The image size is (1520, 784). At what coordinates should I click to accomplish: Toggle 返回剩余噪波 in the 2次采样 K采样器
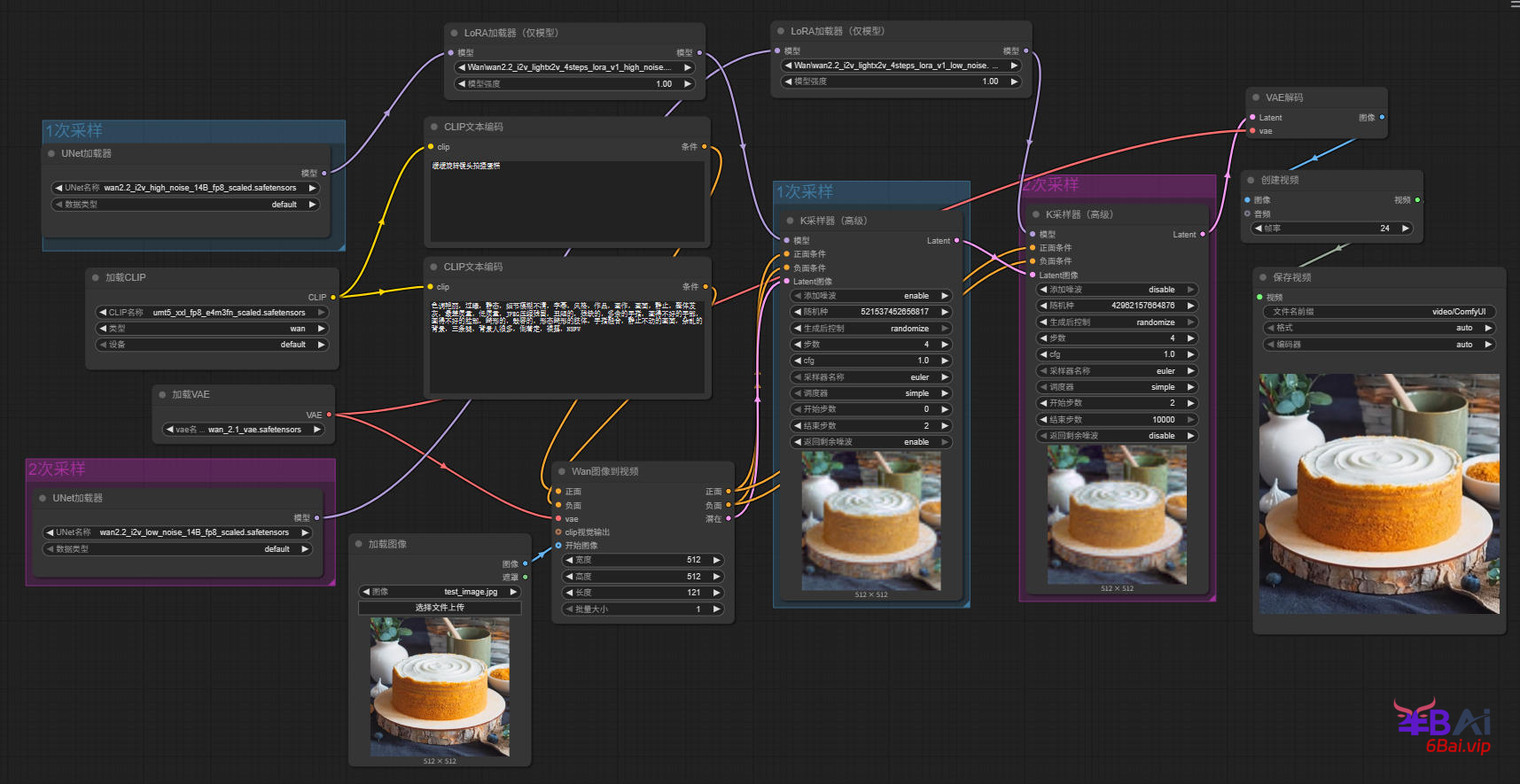[x=1116, y=436]
